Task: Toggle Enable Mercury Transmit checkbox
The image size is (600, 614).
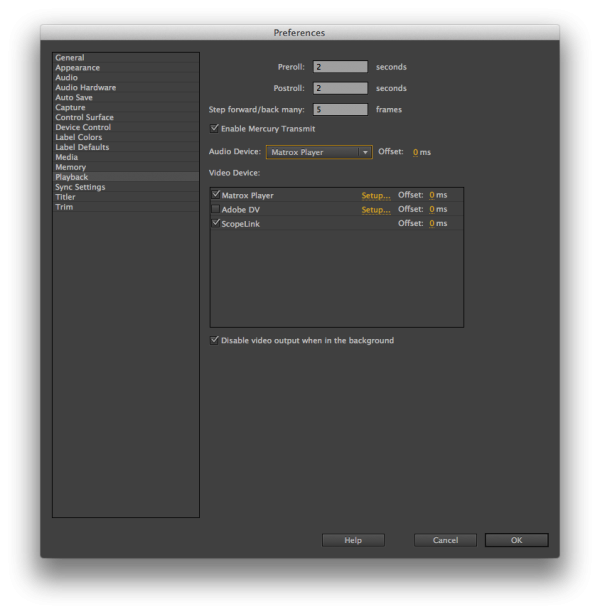Action: click(215, 129)
